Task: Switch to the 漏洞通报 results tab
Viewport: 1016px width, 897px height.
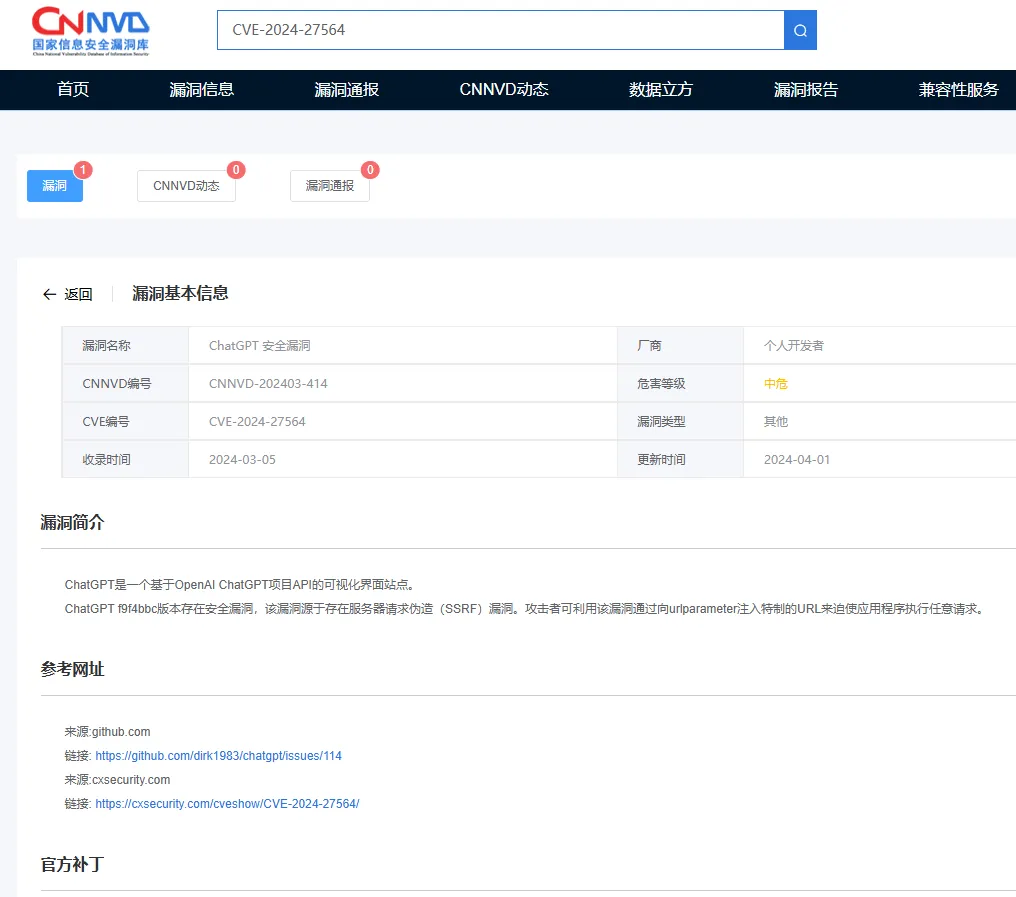Action: coord(330,186)
